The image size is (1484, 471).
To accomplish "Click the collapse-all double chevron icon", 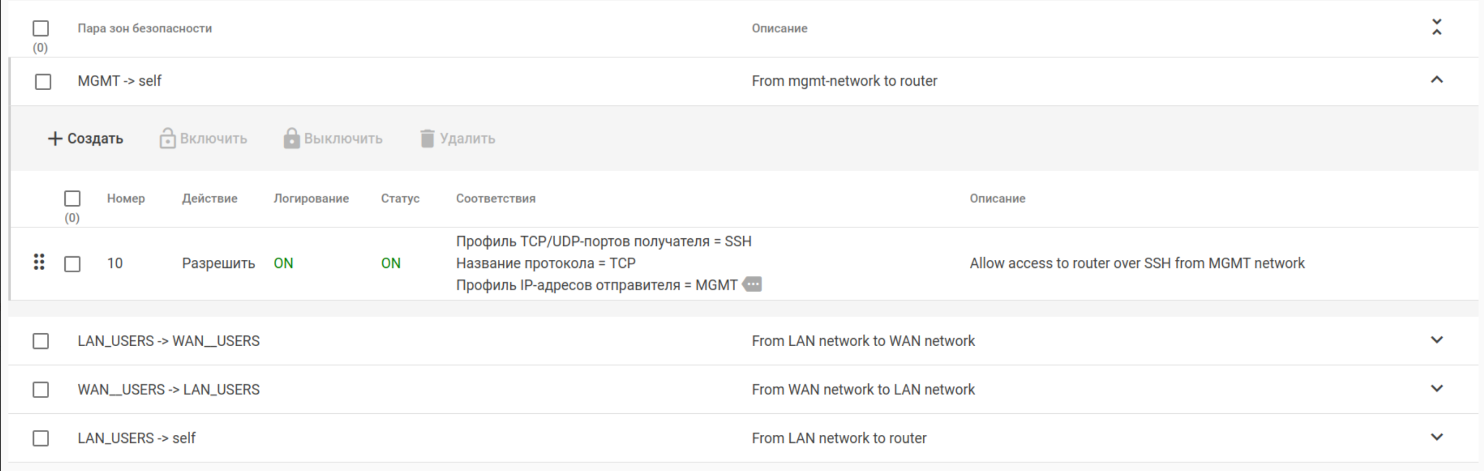I will pos(1437,28).
